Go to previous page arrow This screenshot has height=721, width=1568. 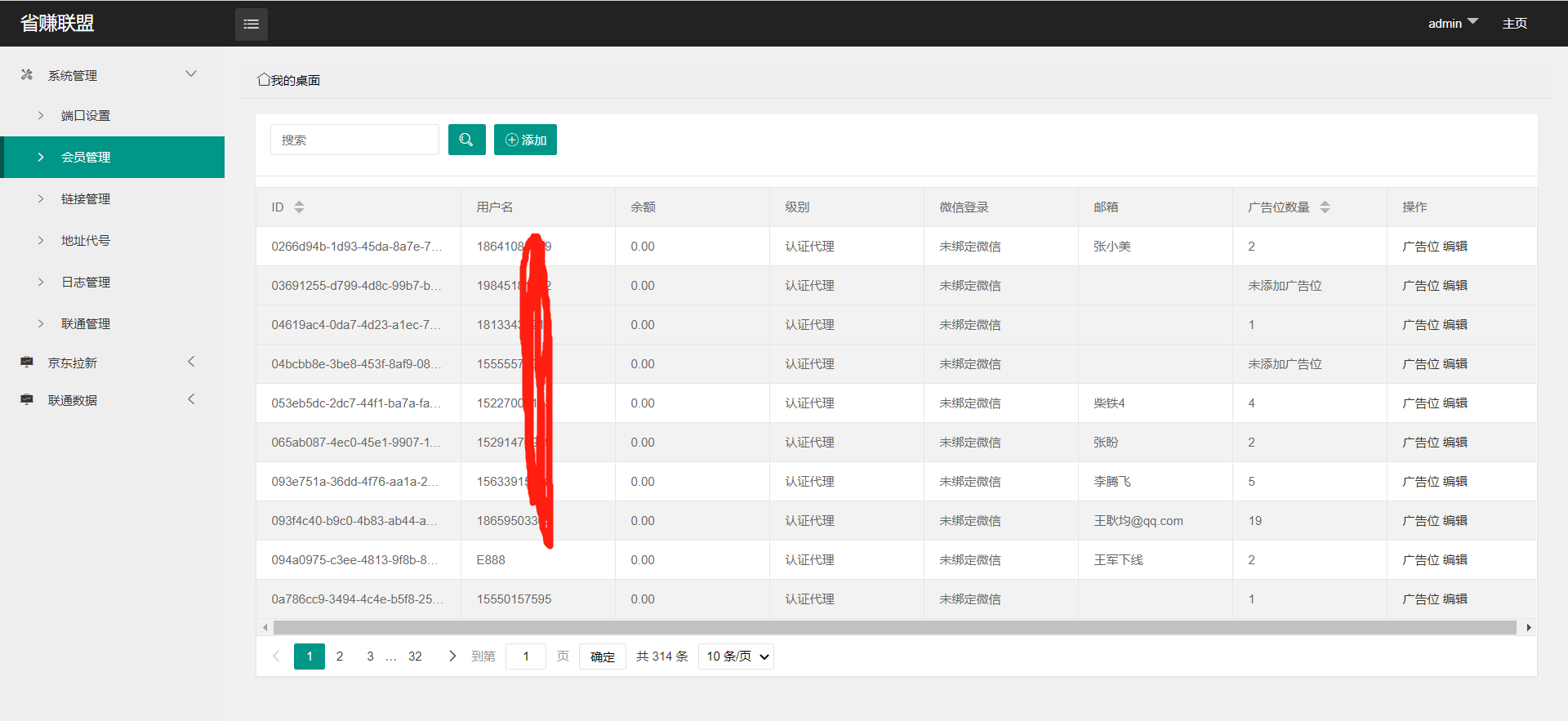(276, 656)
